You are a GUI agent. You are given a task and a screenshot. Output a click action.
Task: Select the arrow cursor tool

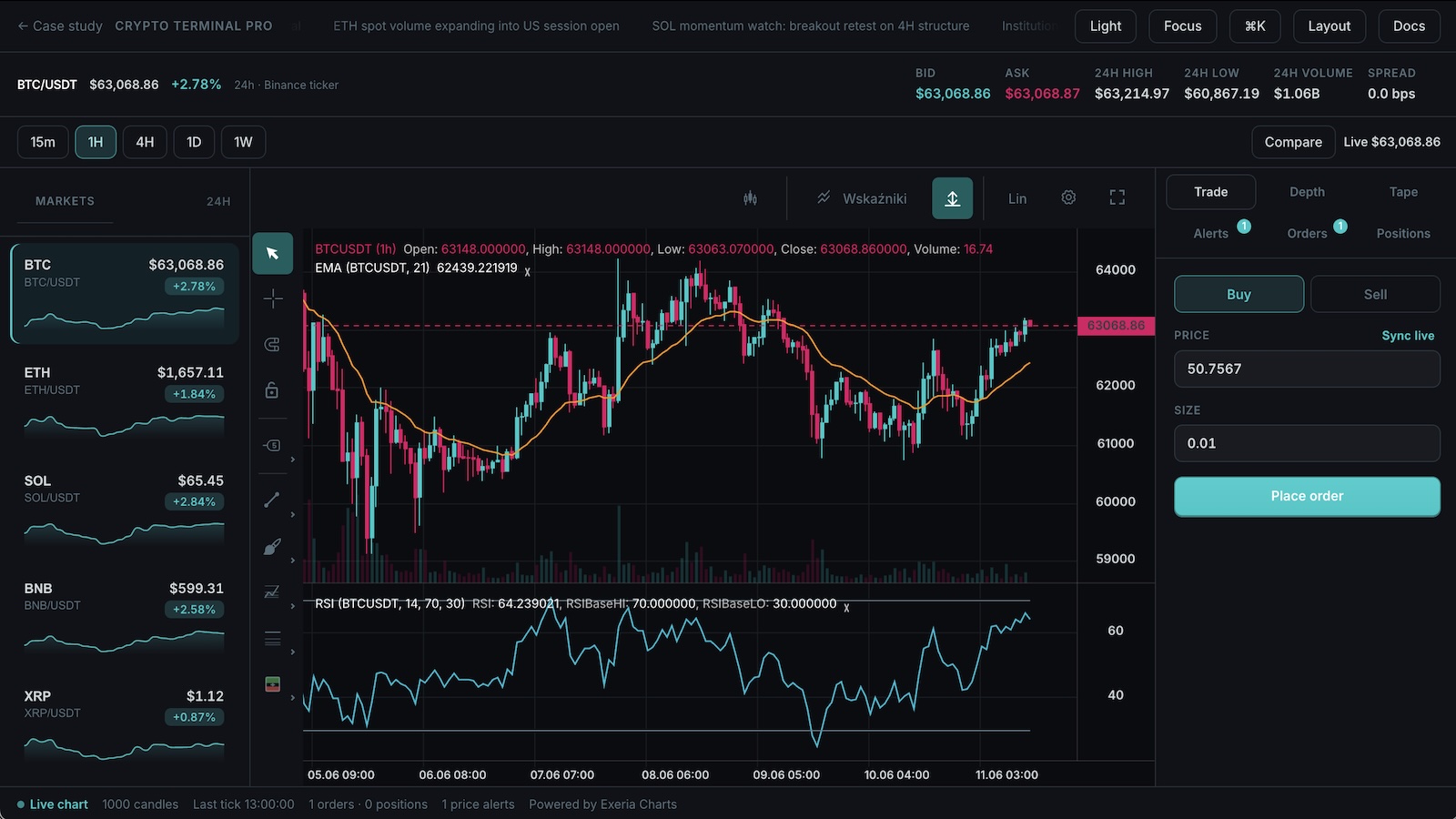pyautogui.click(x=272, y=253)
